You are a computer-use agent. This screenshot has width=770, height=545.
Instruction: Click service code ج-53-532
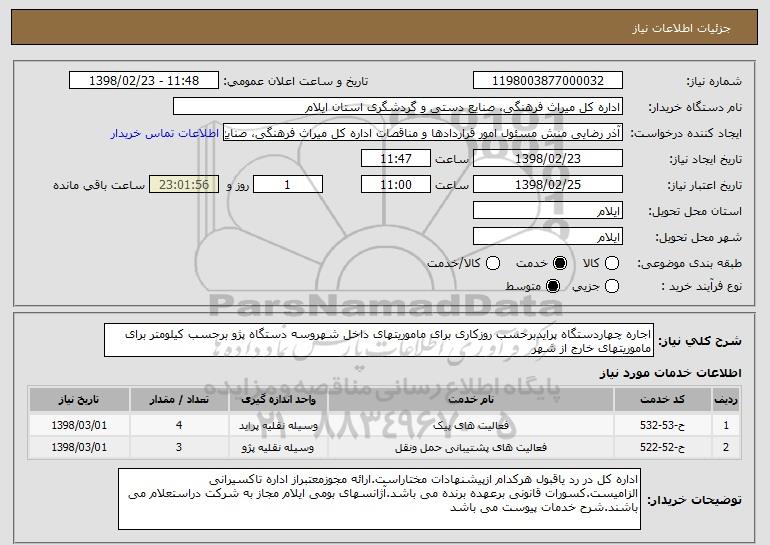click(662, 425)
